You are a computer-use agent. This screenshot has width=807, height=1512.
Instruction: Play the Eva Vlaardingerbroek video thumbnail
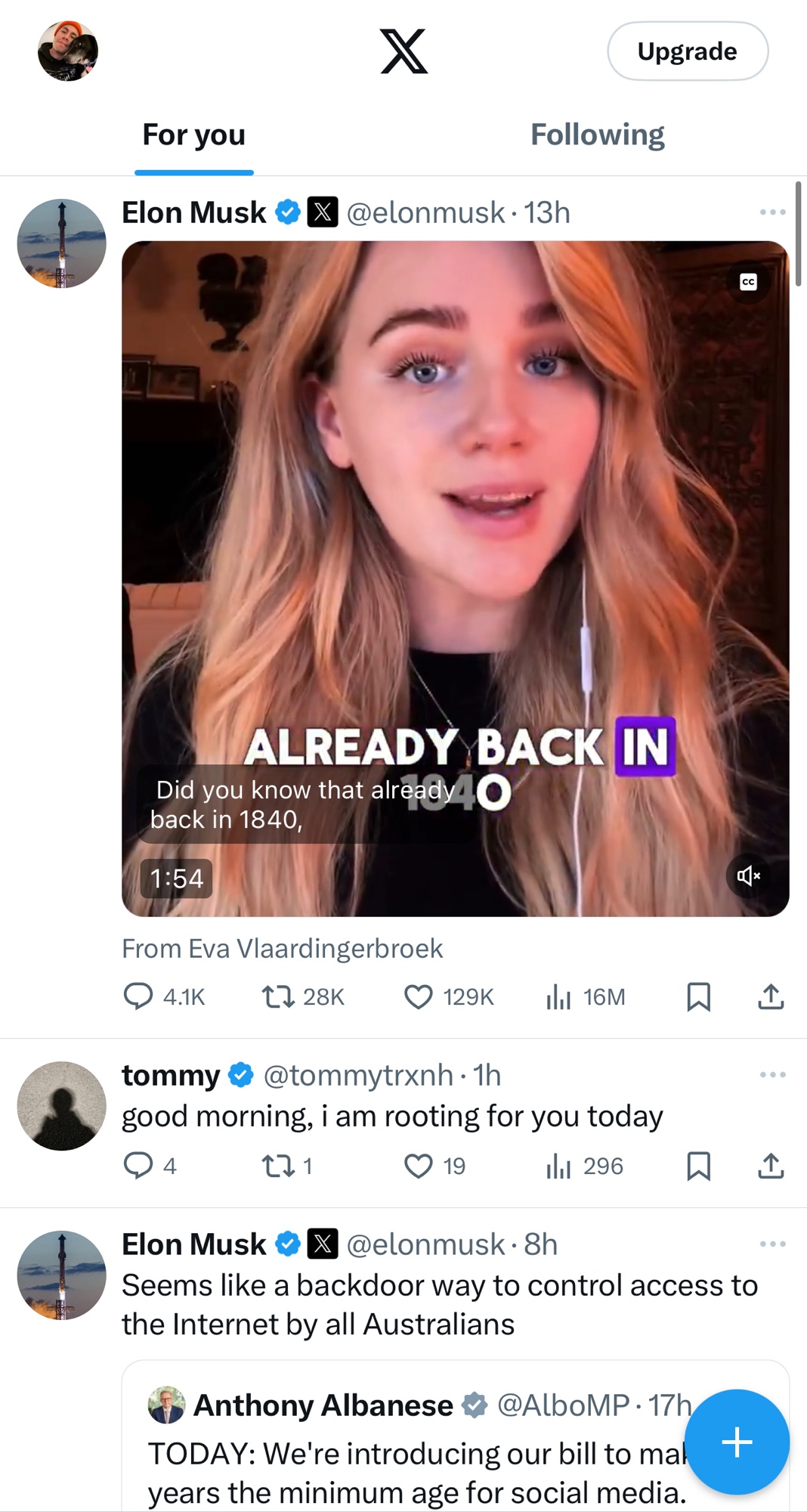(x=455, y=529)
